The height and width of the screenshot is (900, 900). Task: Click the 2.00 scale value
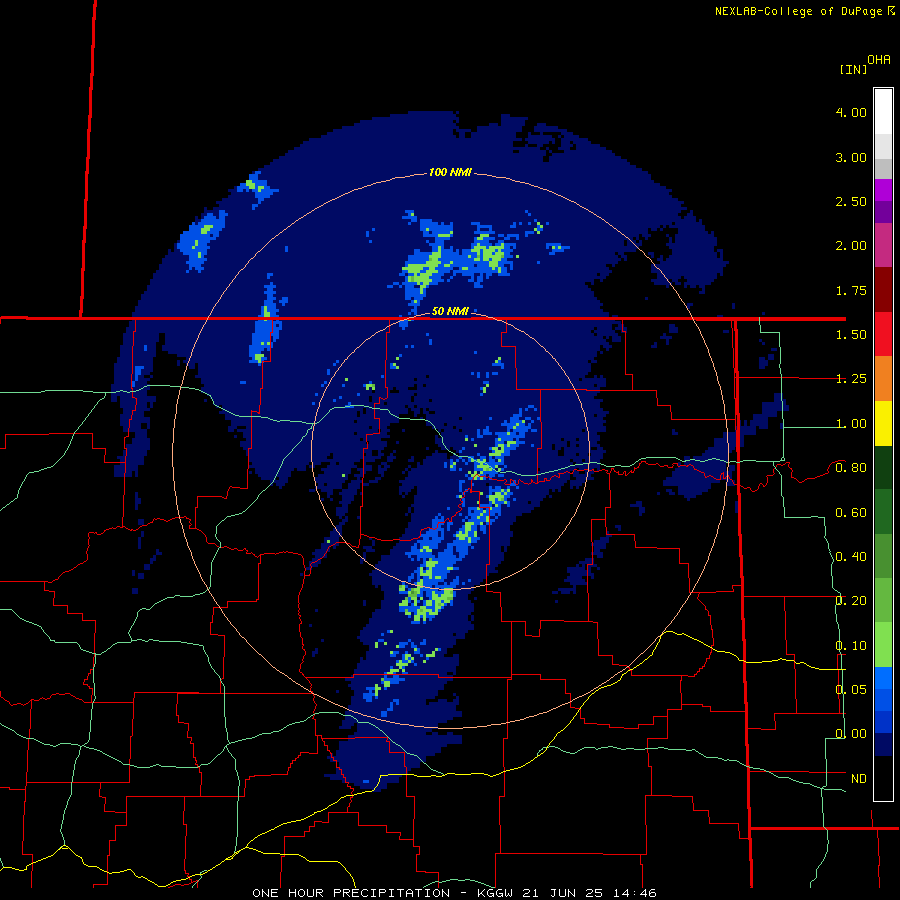tap(851, 246)
